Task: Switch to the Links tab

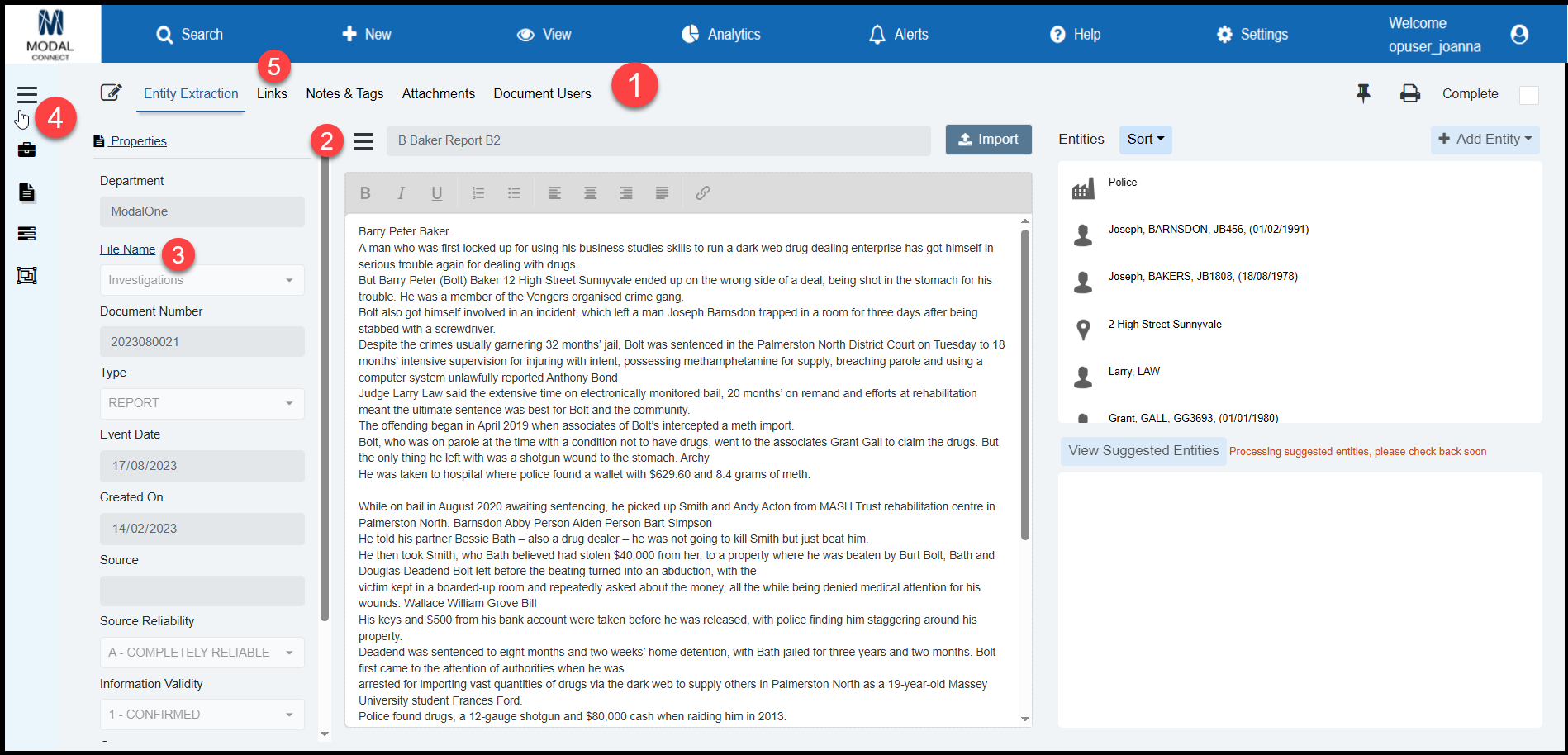Action: 272,94
